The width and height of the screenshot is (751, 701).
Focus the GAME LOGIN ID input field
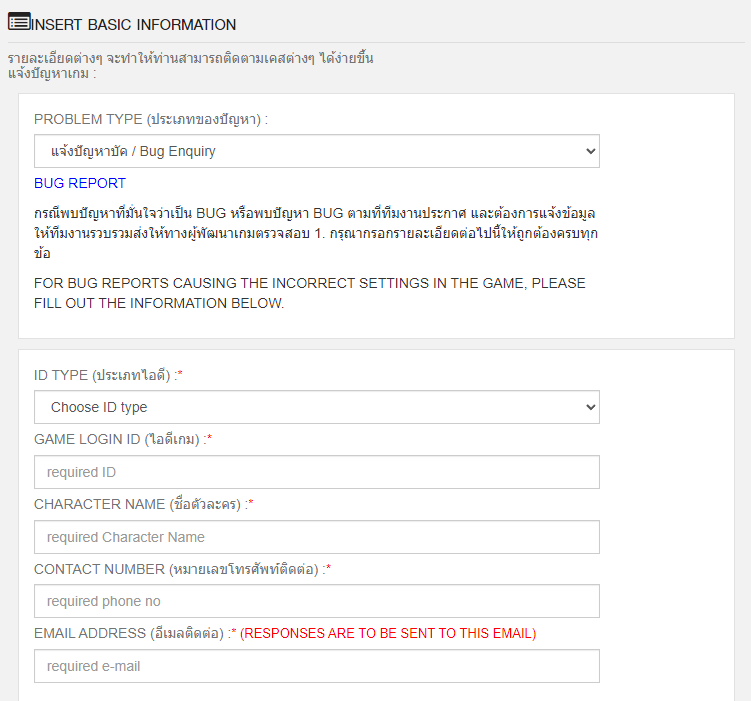tap(316, 472)
